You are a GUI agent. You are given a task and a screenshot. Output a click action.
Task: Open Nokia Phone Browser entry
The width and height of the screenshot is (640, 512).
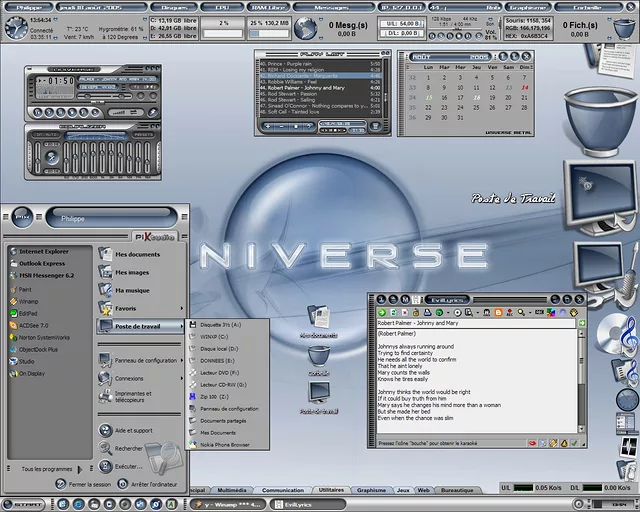pyautogui.click(x=223, y=444)
